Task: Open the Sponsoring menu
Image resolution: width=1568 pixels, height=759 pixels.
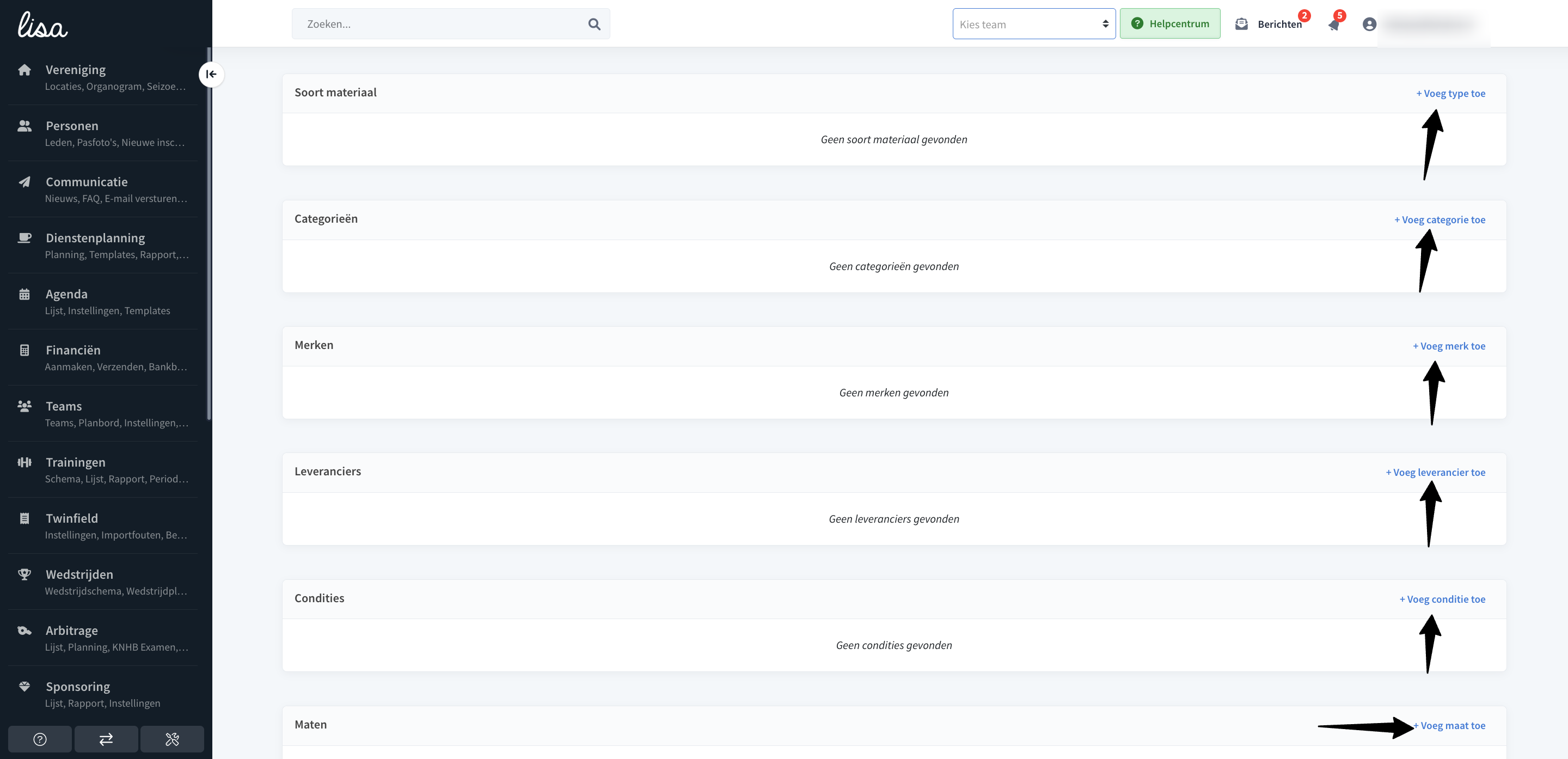Action: (103, 693)
